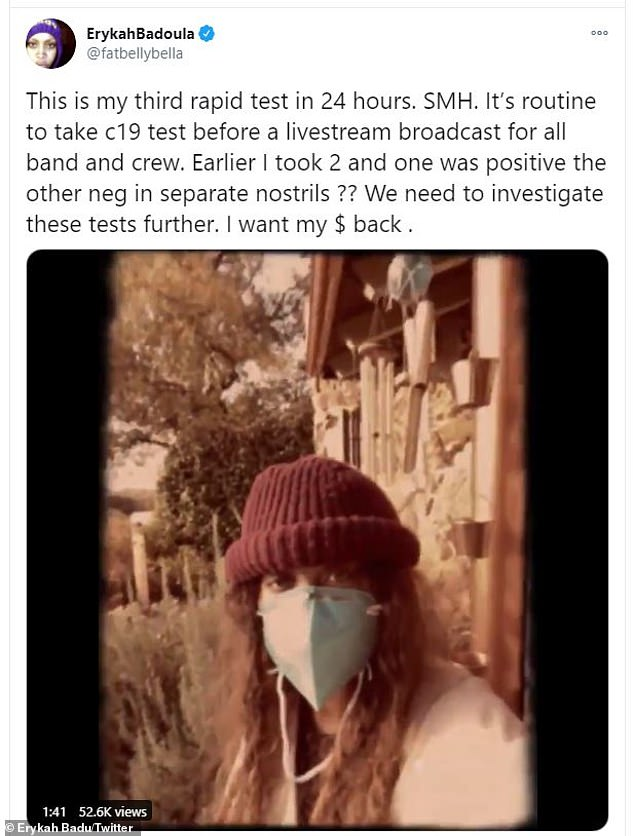Click the 52.6K views counter
The height and width of the screenshot is (836, 634).
[x=113, y=811]
